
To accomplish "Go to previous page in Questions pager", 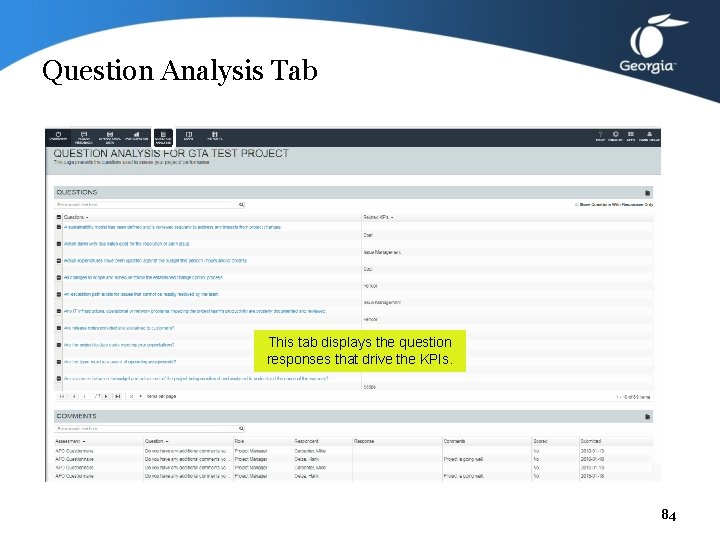I will click(x=74, y=396).
